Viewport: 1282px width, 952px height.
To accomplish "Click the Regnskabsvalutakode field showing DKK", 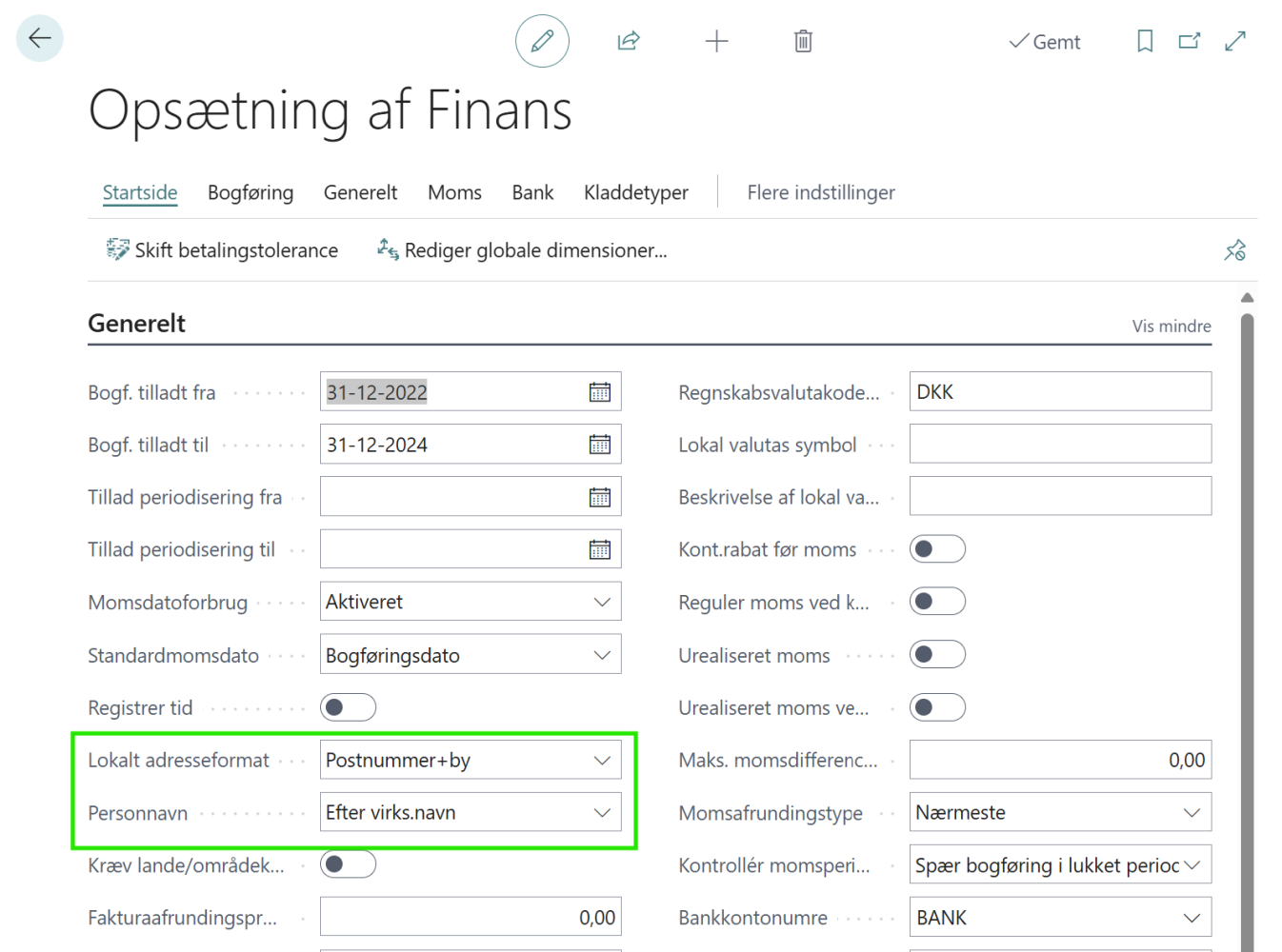I will pyautogui.click(x=1060, y=391).
